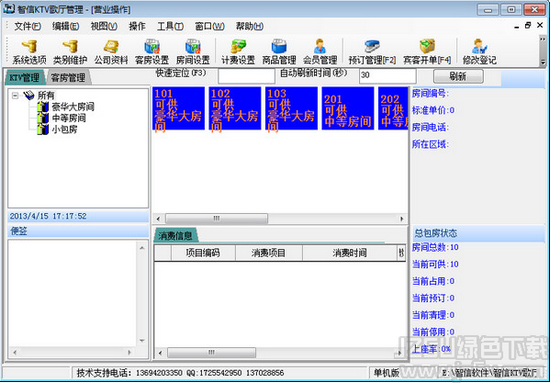Focus the 快速定位 input field

246,76
